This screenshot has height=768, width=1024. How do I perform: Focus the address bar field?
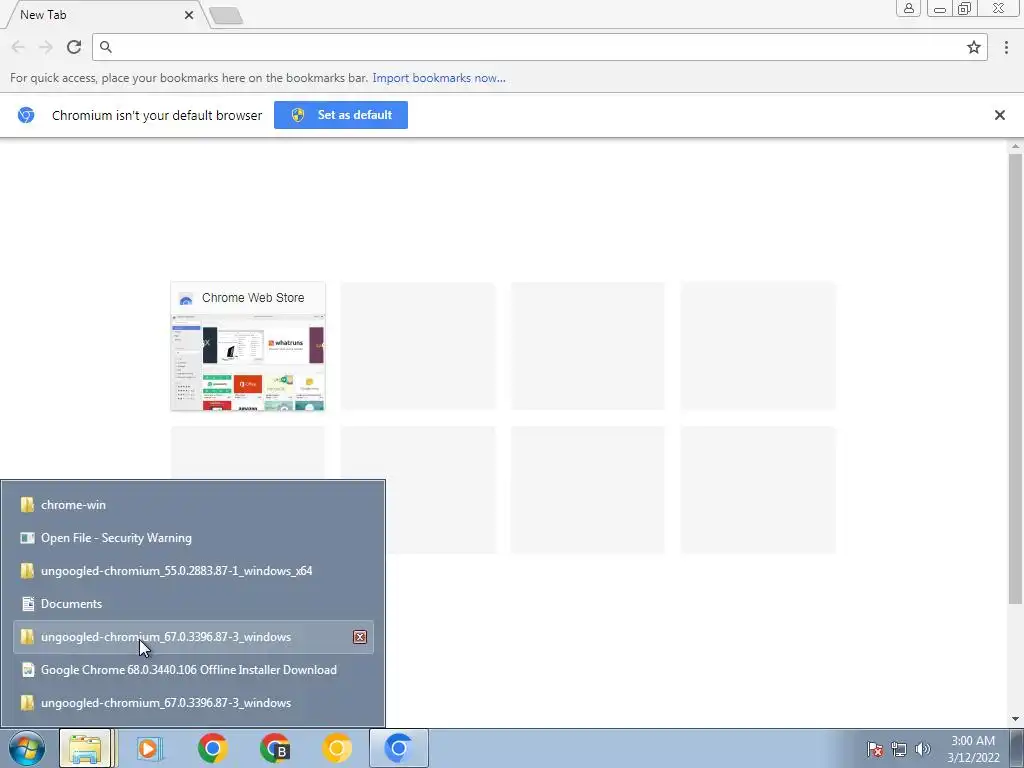pyautogui.click(x=539, y=47)
